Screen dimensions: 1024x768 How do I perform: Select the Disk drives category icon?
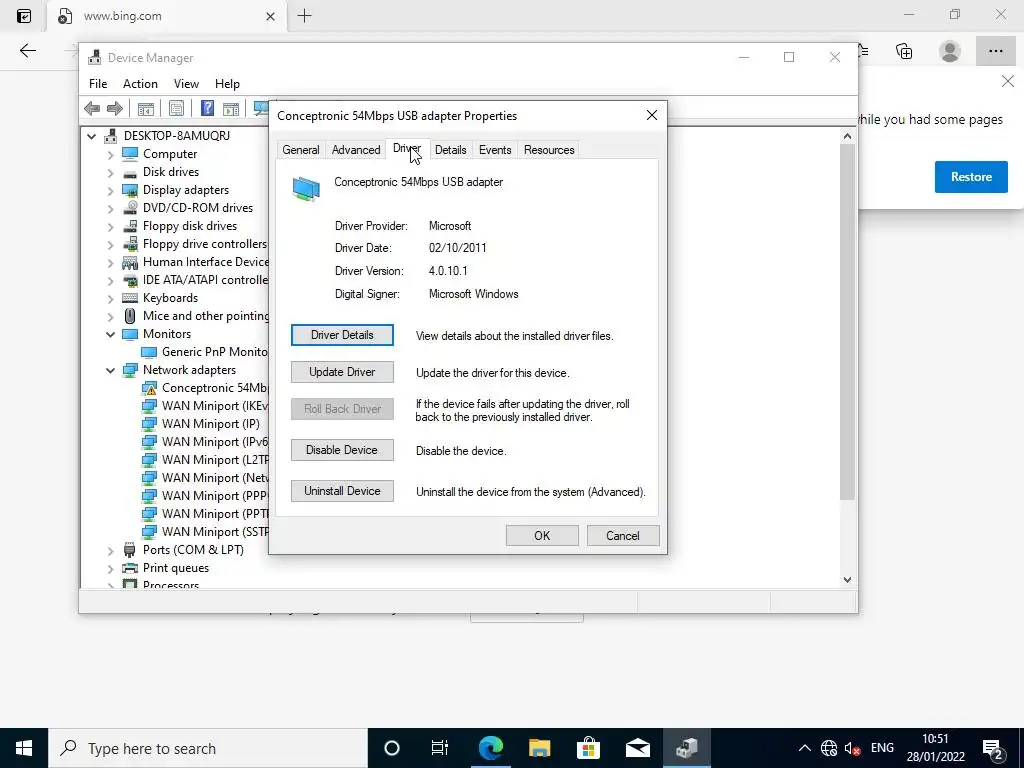130,172
